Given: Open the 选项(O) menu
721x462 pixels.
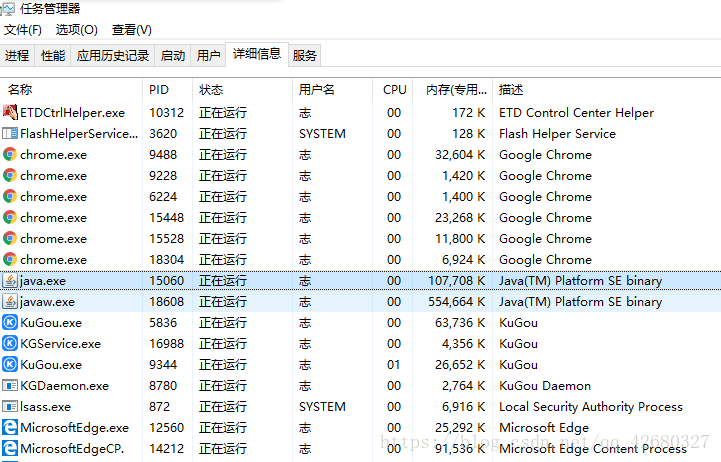Looking at the screenshot, I should pyautogui.click(x=77, y=30).
